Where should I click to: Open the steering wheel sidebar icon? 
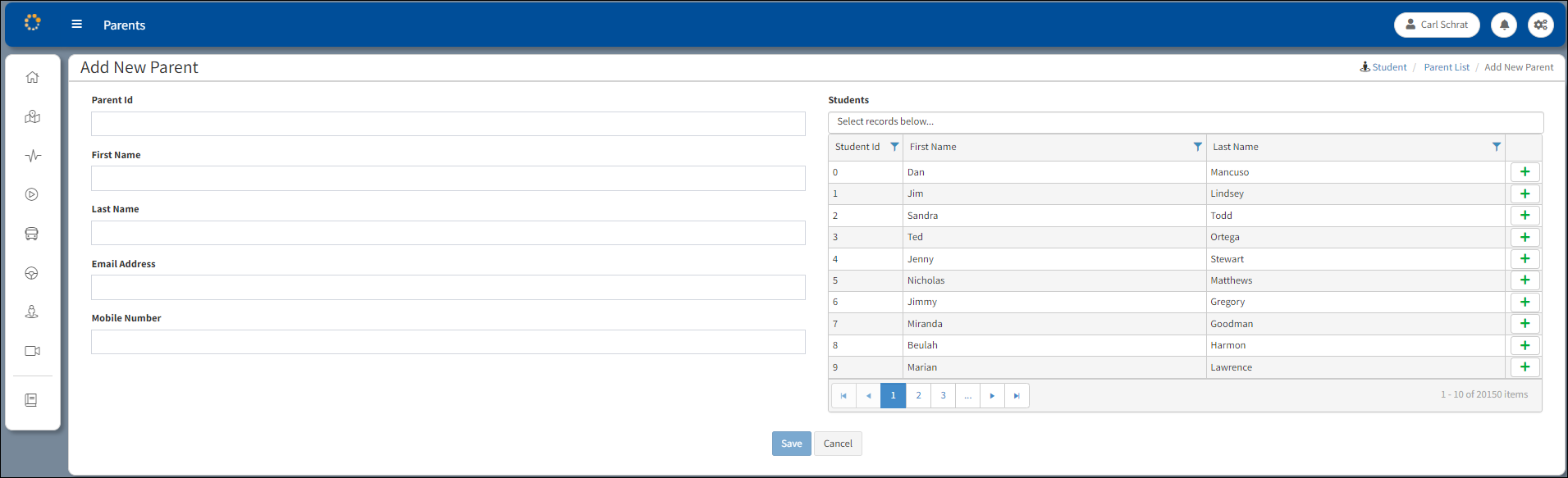pos(32,273)
